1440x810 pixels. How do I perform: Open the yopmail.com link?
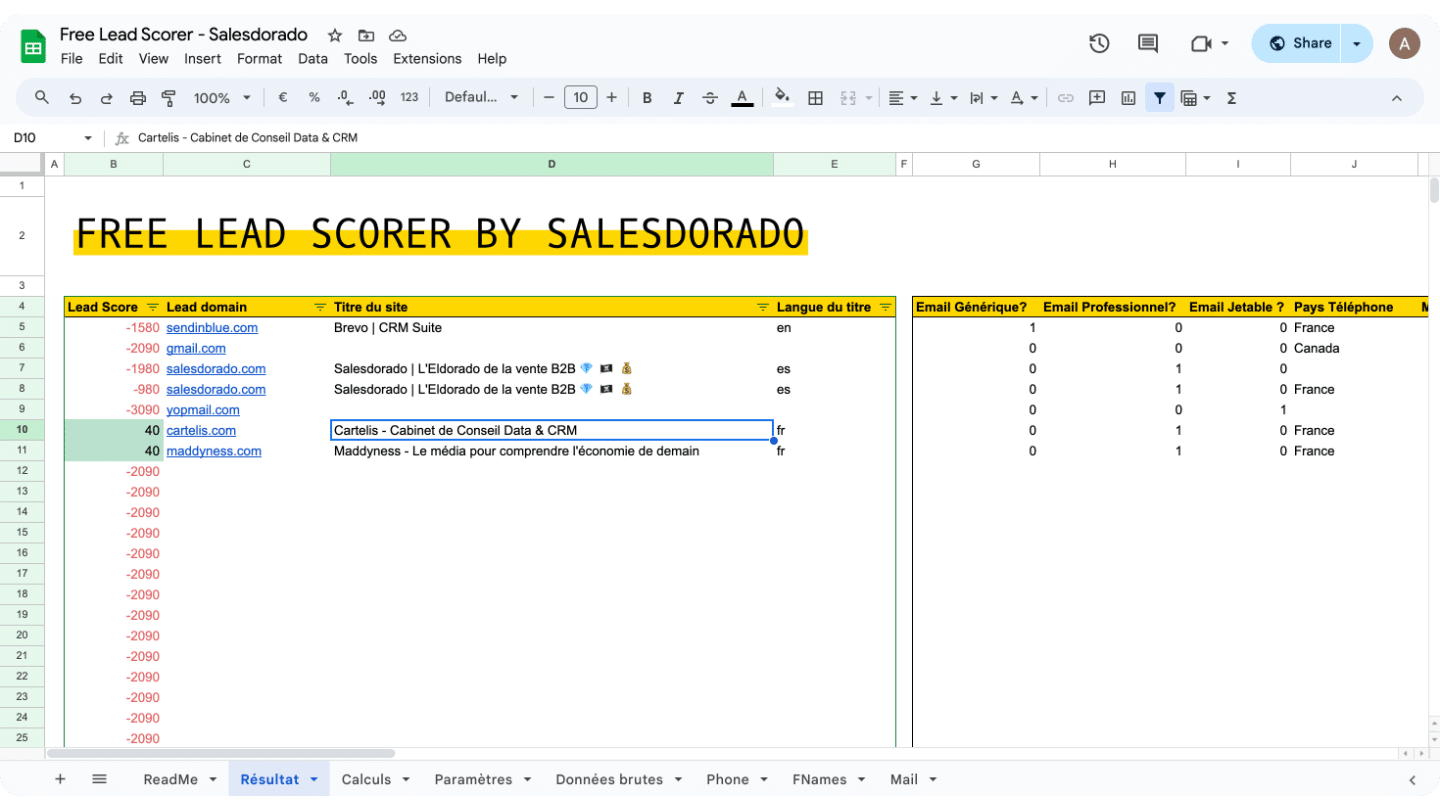203,410
